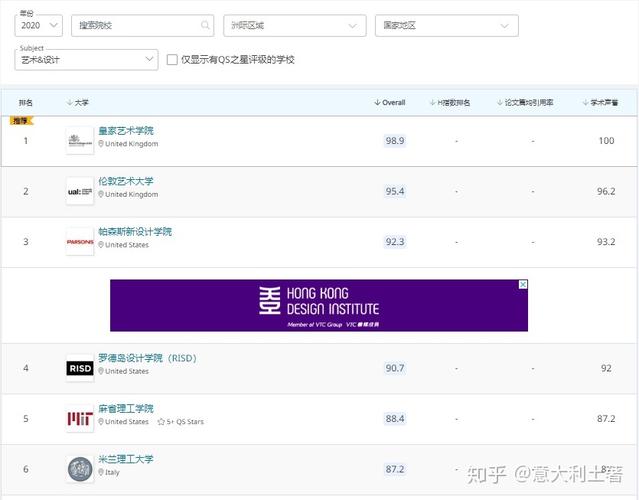Click United Kingdom under 伦敦艺术大学

coord(131,194)
